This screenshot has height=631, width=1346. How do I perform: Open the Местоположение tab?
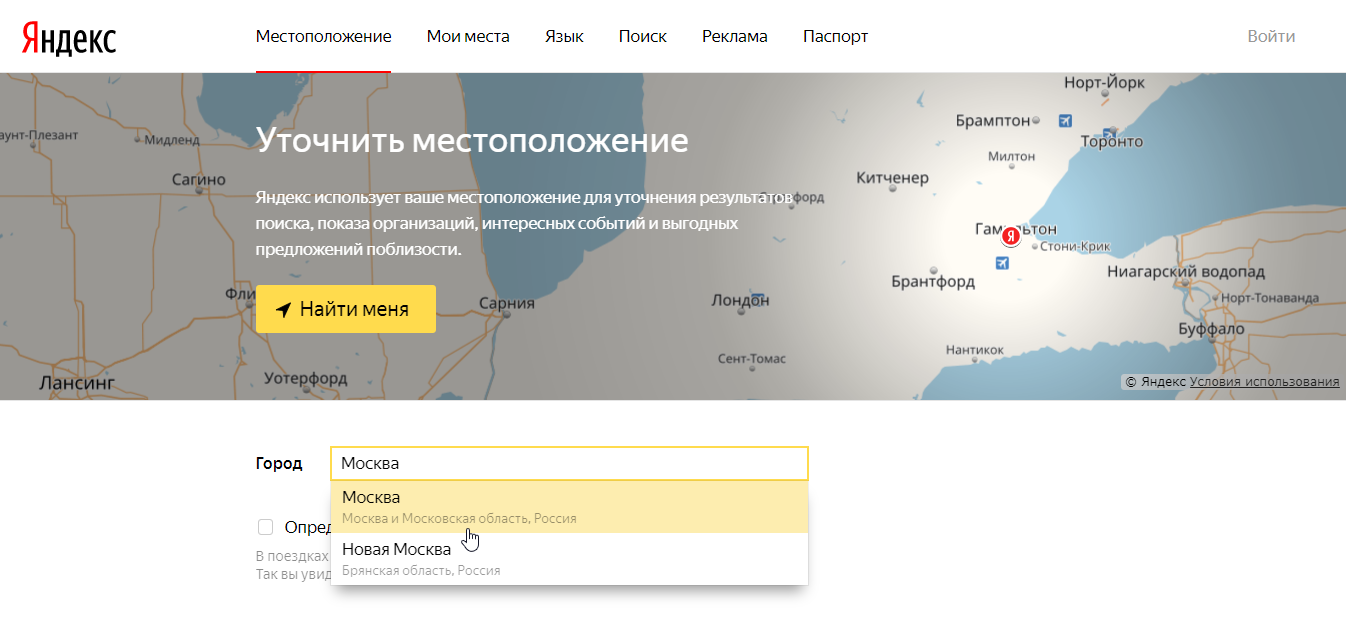[323, 36]
